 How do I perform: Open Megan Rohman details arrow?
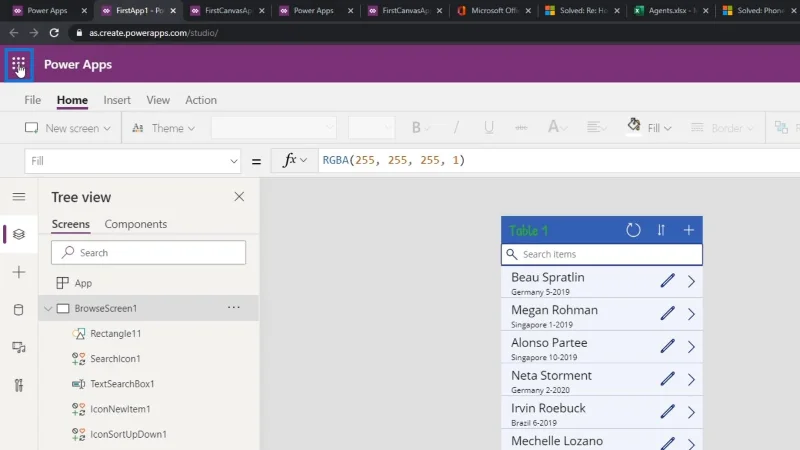point(691,314)
